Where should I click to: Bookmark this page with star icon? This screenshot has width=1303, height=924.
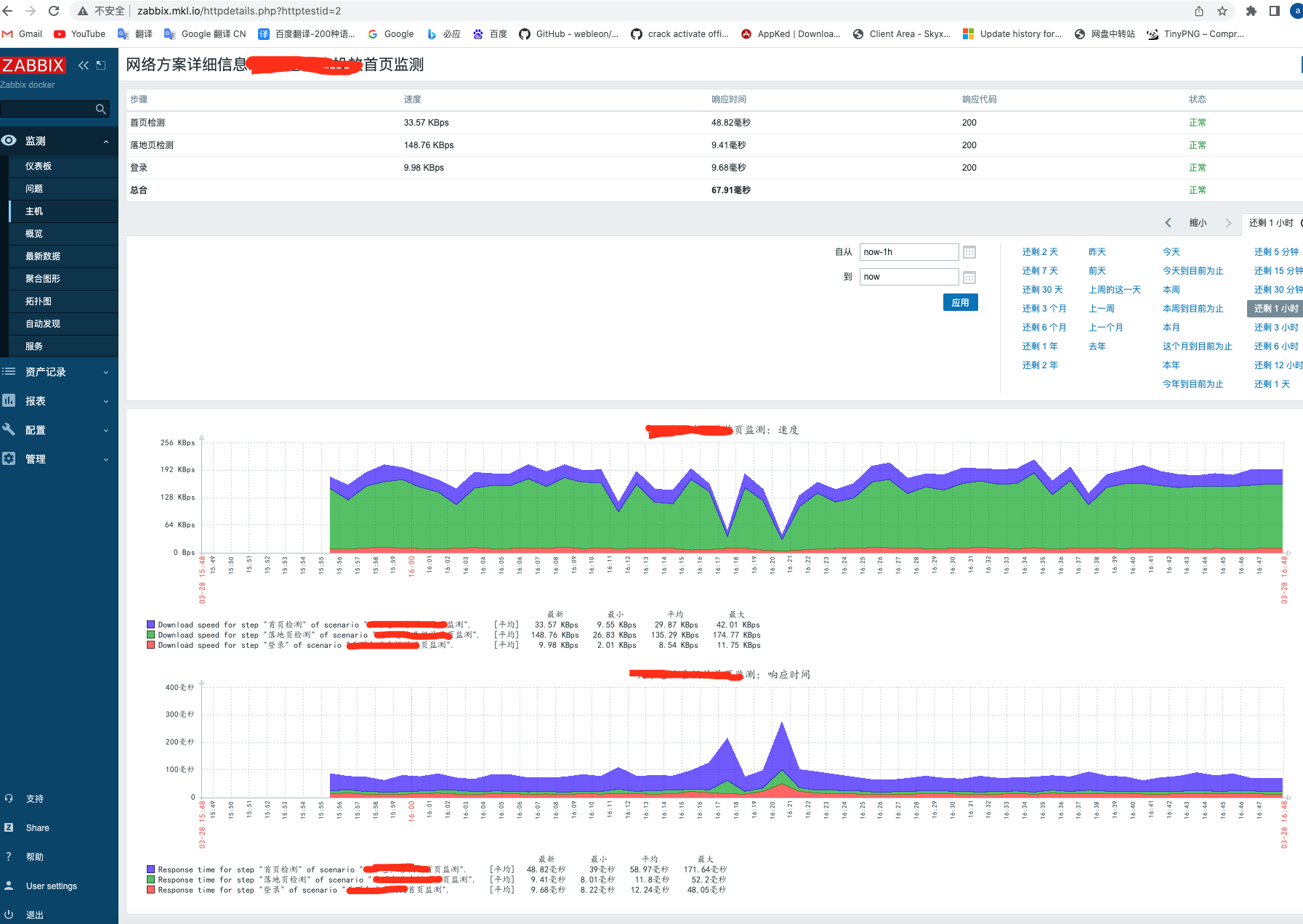1222,11
